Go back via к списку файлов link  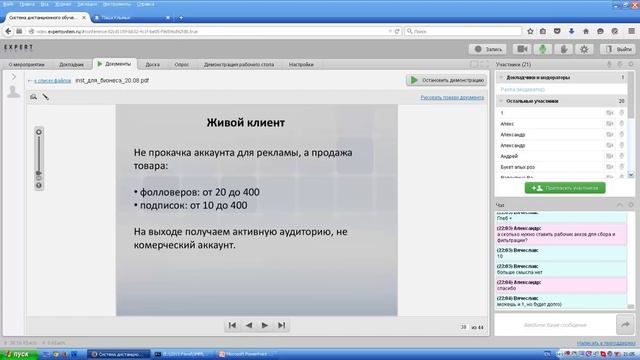(x=52, y=81)
